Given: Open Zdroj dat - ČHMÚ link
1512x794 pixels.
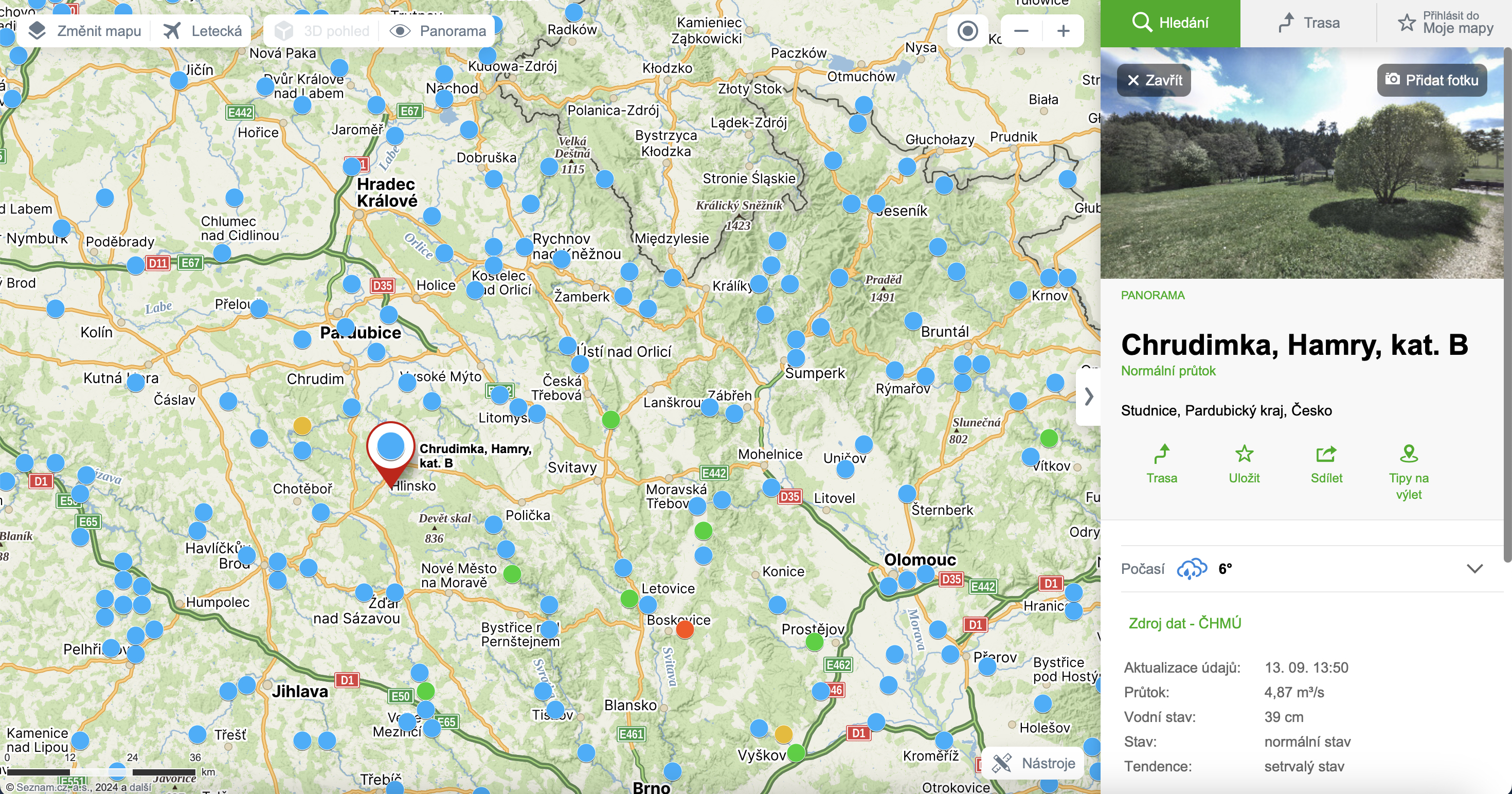Looking at the screenshot, I should (1184, 623).
